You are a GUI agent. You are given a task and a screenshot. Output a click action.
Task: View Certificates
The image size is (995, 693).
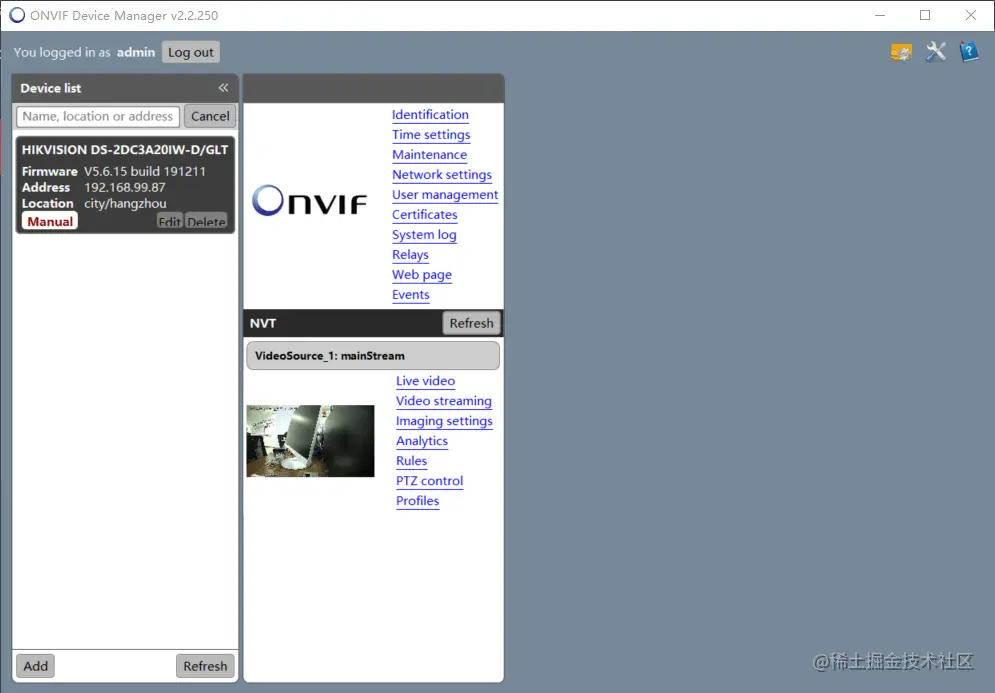[425, 214]
